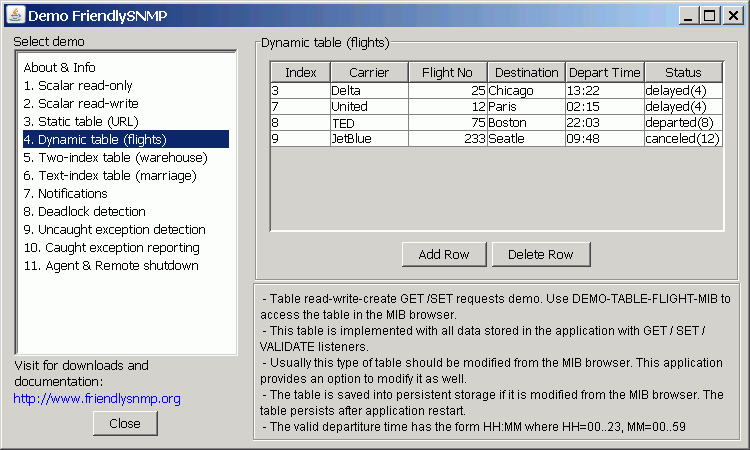Click the canceled(12) status cell
This screenshot has height=450, width=750.
click(683, 138)
